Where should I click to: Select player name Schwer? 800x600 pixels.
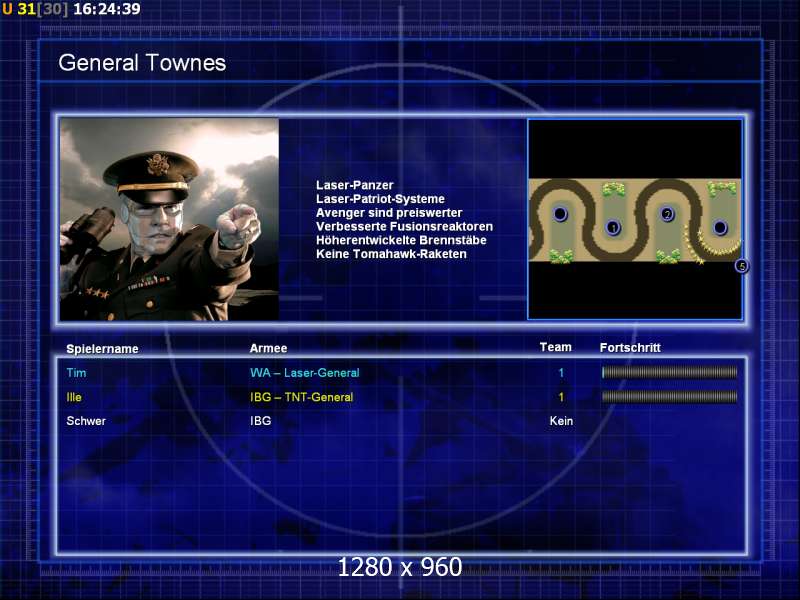86,421
